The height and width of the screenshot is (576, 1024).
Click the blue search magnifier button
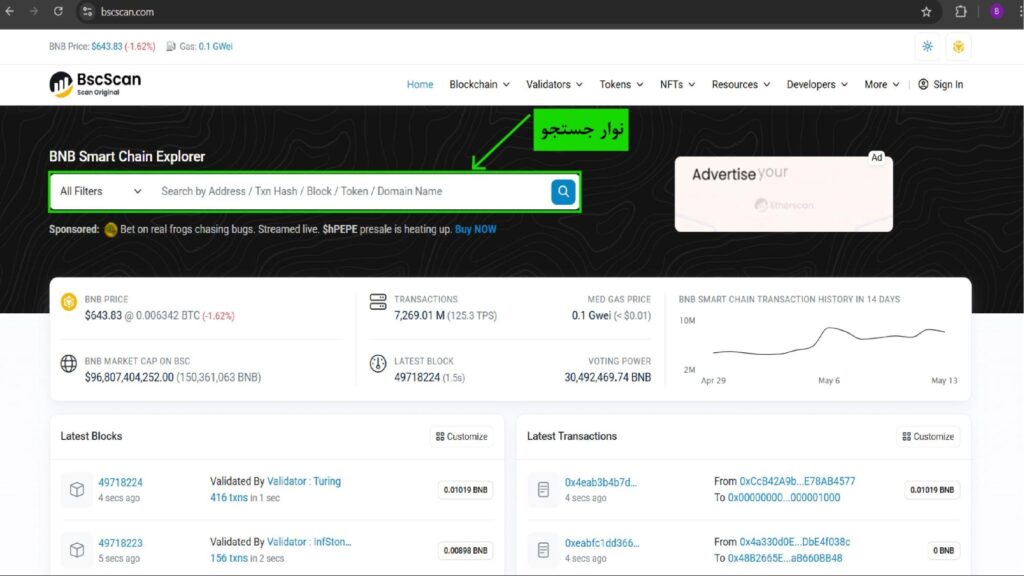coord(563,191)
